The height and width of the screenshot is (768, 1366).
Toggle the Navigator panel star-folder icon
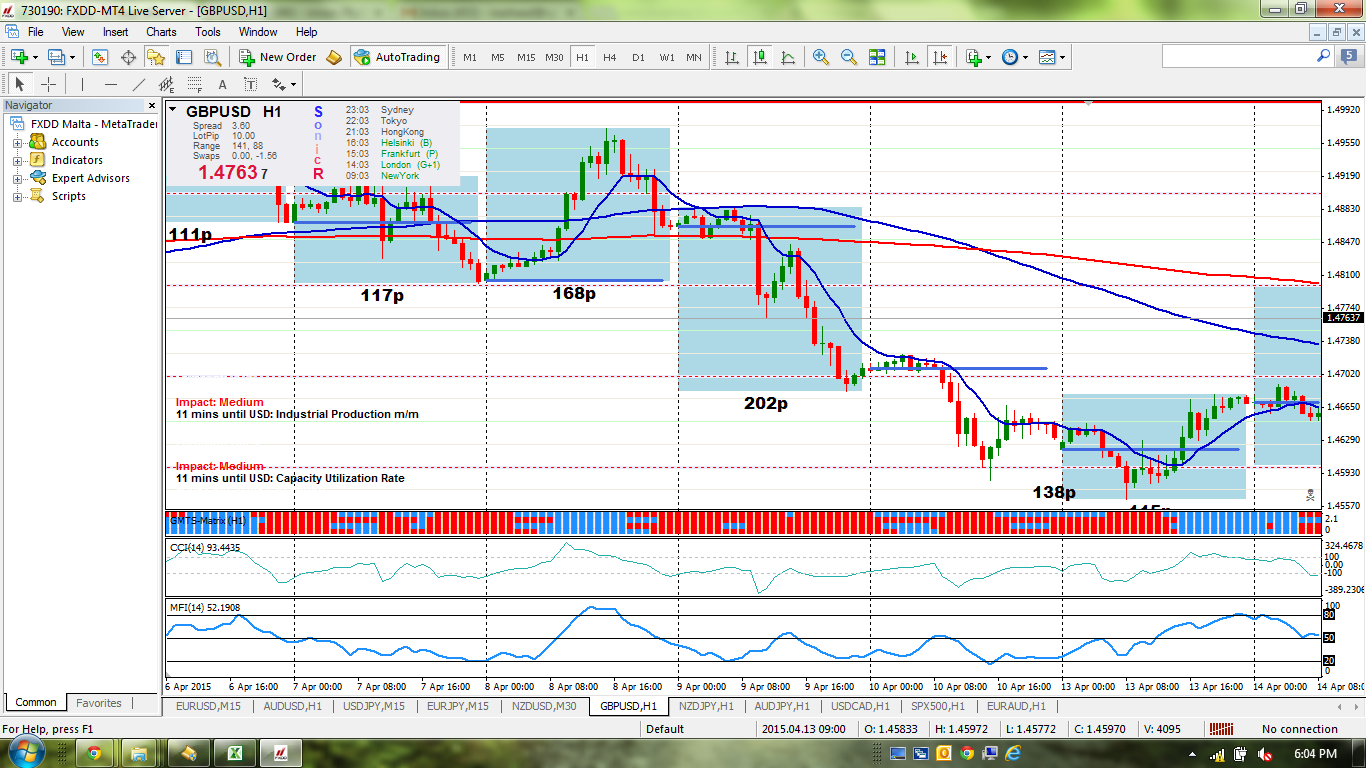(156, 57)
